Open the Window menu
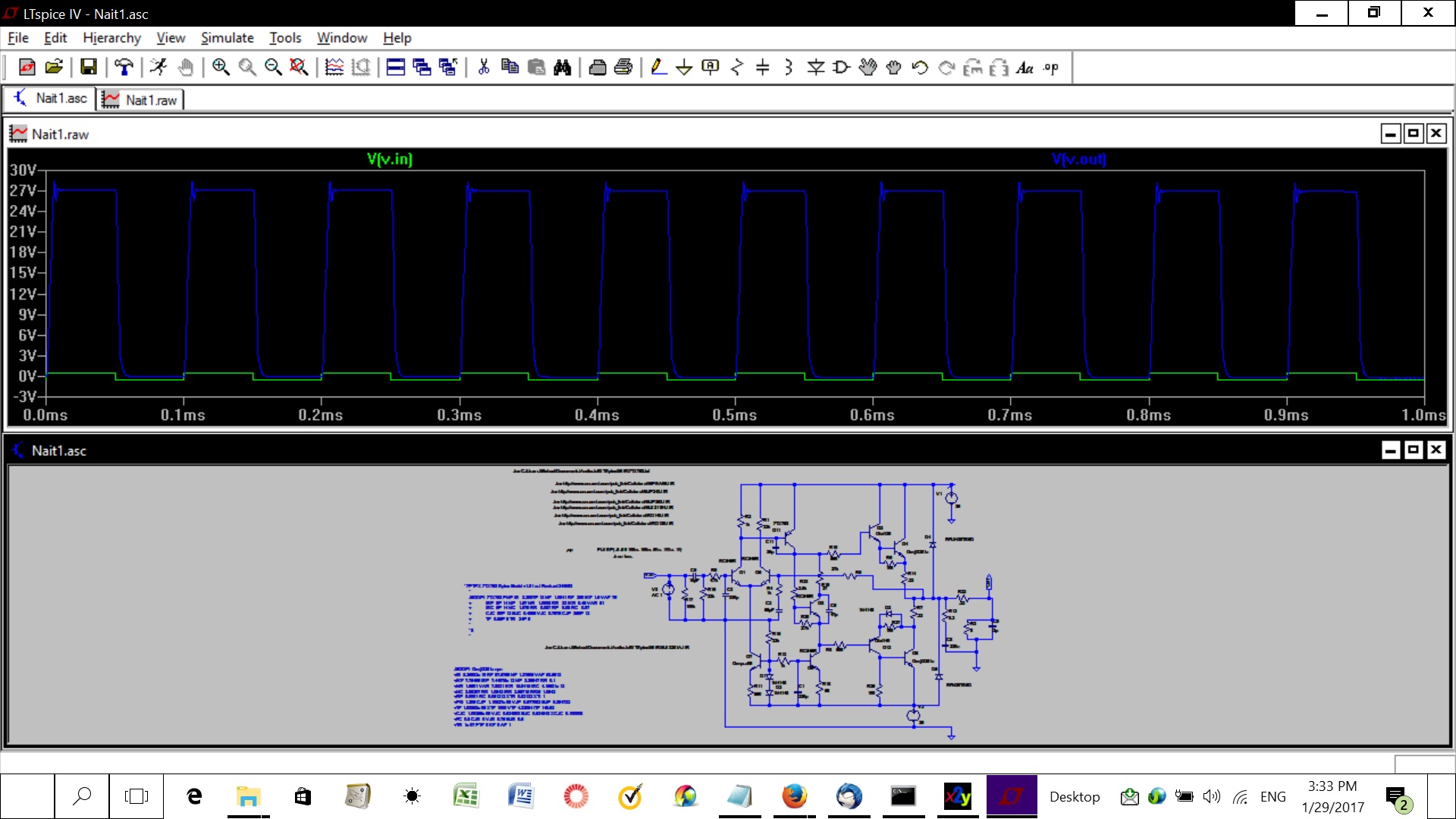 [342, 38]
